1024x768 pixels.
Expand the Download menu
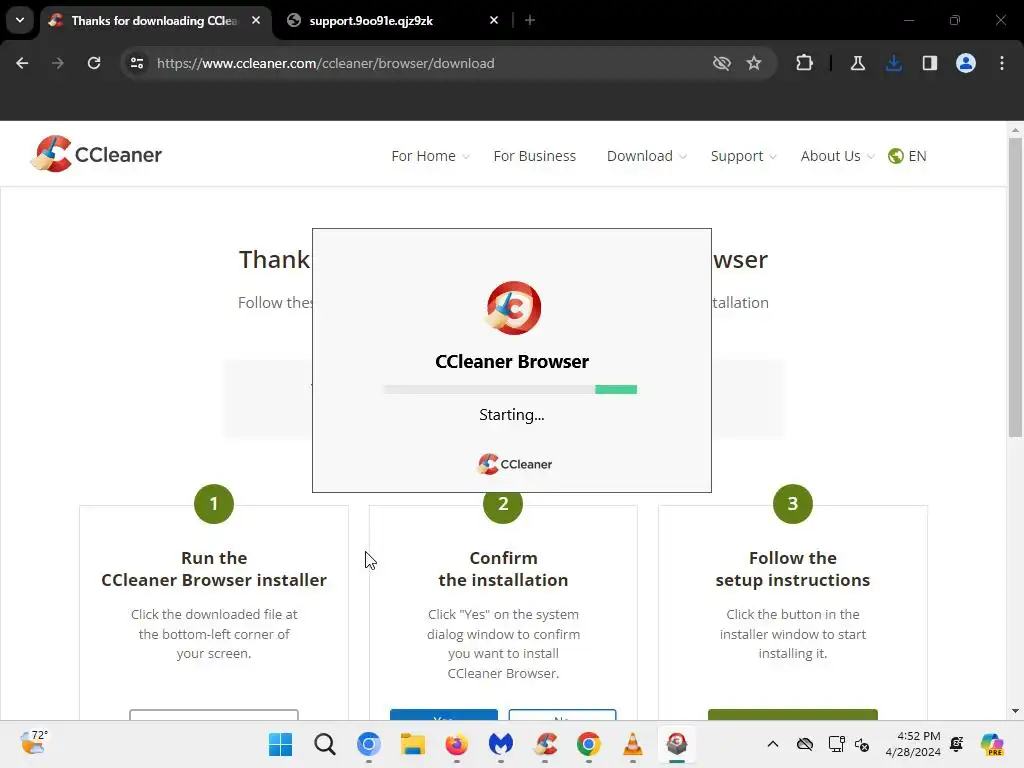pos(647,156)
